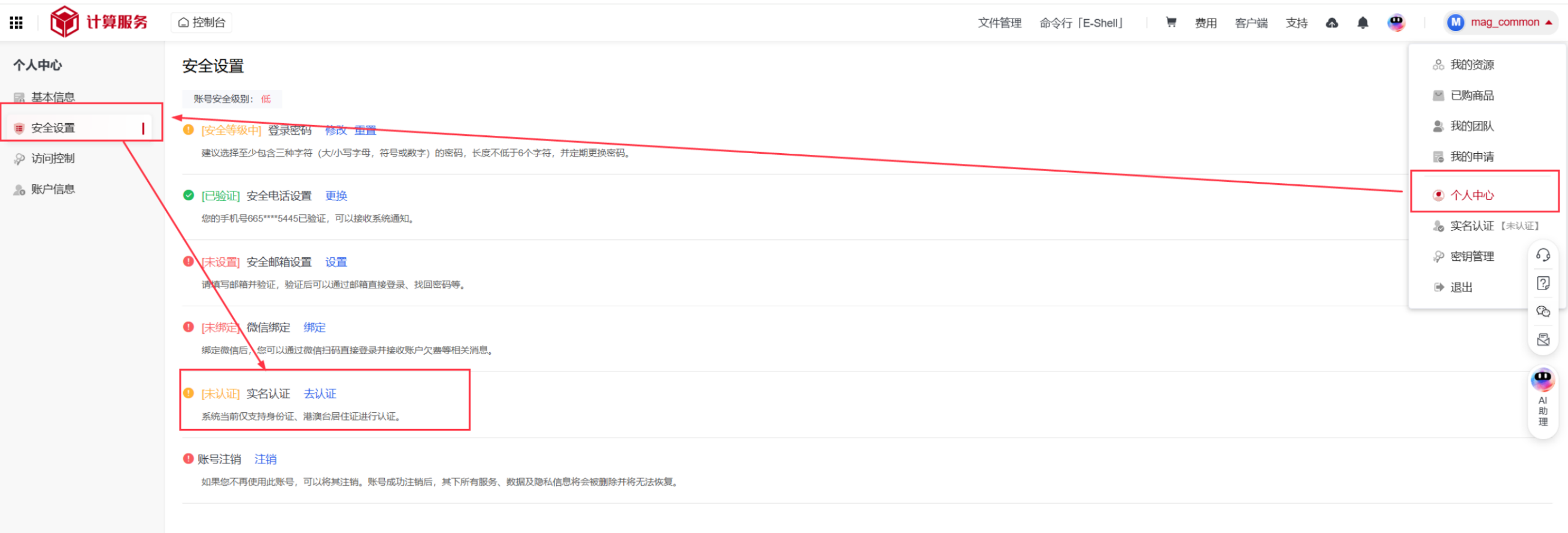Open the WeChat contact icon in sidebar
Image resolution: width=1568 pixels, height=533 pixels.
1542,311
